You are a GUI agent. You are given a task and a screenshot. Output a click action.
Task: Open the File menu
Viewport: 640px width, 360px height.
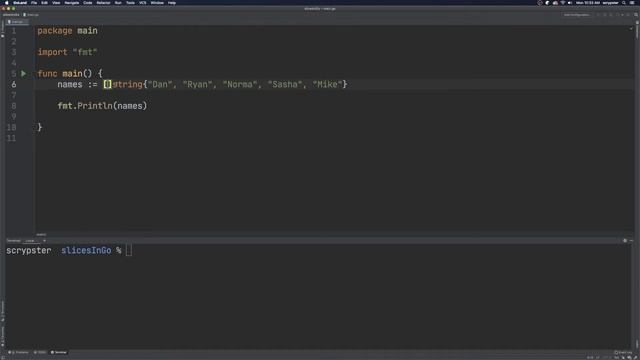(34, 3)
